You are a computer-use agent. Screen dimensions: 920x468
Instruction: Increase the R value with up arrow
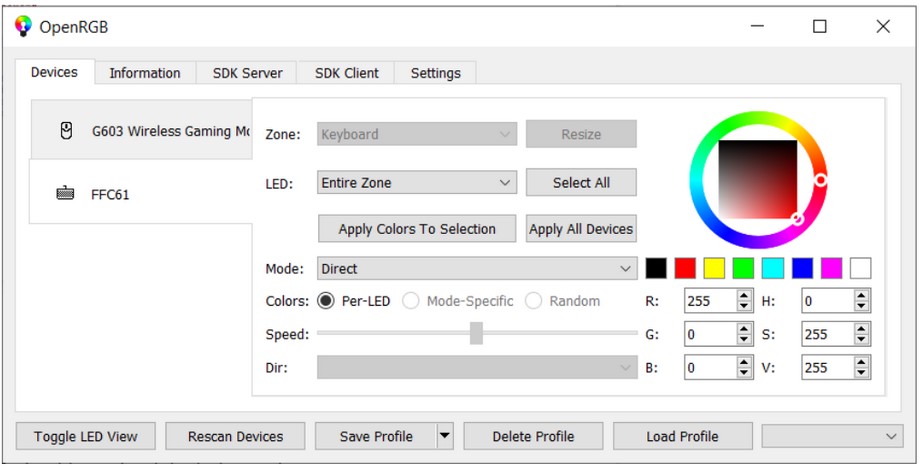pyautogui.click(x=745, y=296)
